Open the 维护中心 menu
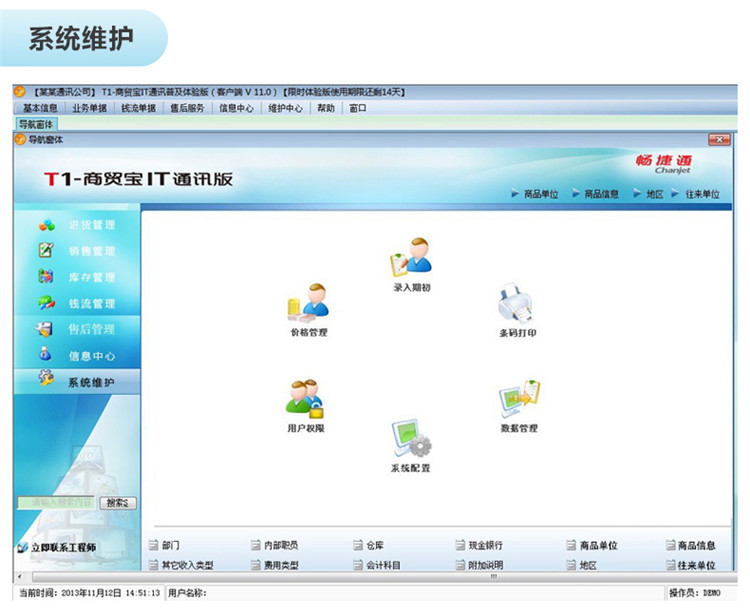This screenshot has height=612, width=750. 286,109
